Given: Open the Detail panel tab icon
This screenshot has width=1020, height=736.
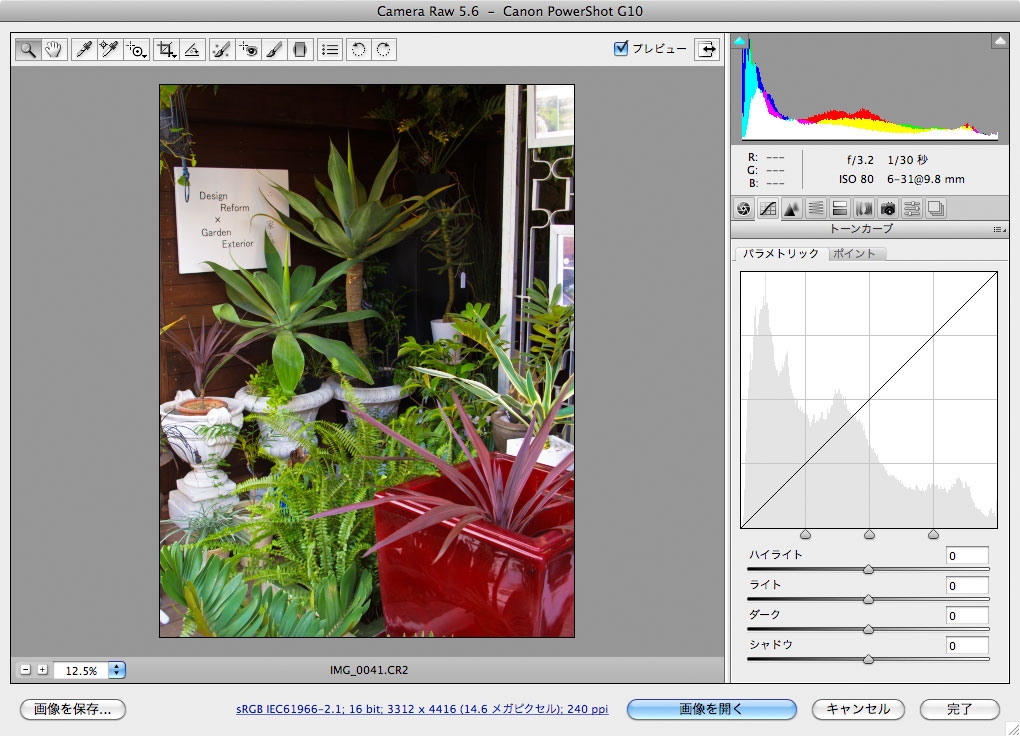Looking at the screenshot, I should click(x=792, y=209).
